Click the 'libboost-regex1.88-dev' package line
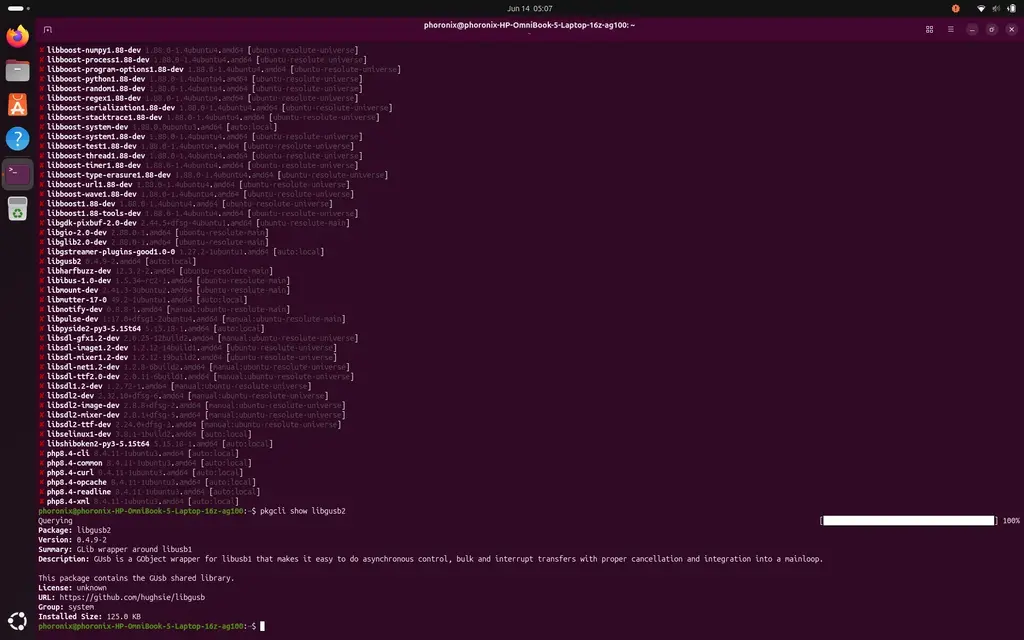The image size is (1024, 640). (x=199, y=98)
